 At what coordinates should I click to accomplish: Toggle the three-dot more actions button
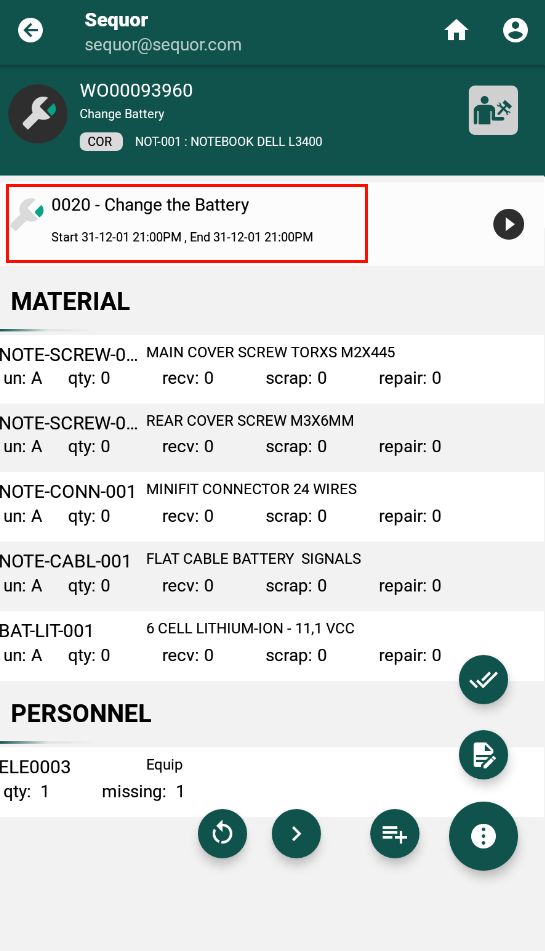pyautogui.click(x=483, y=836)
